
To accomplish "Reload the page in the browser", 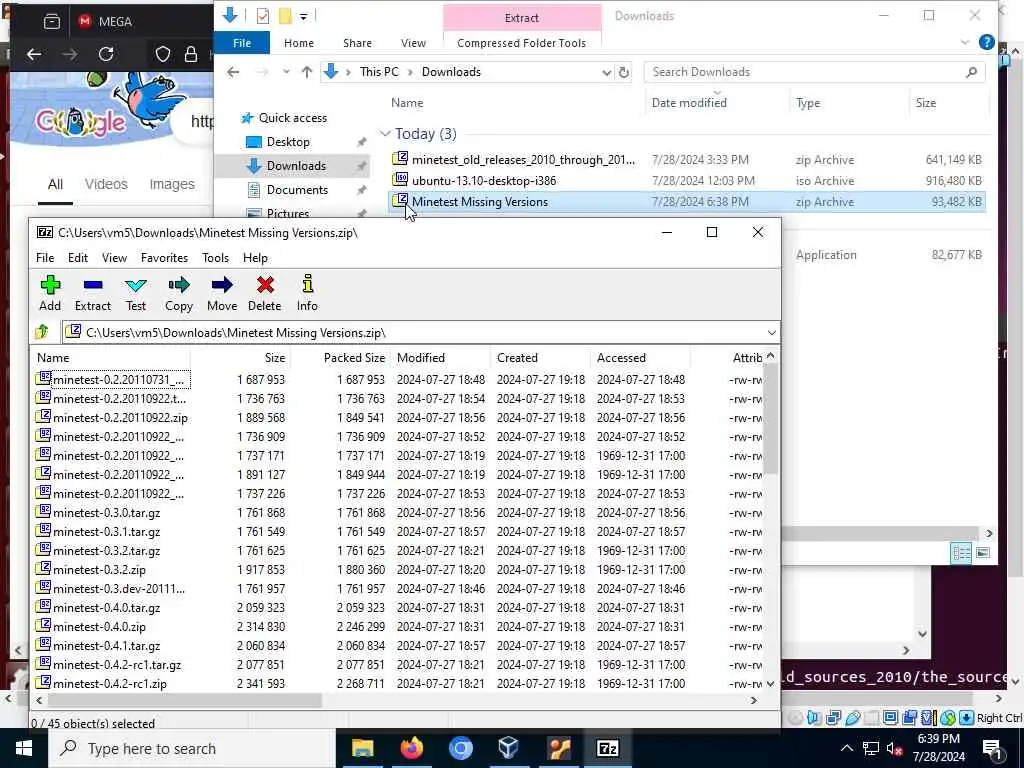I will click(x=106, y=54).
